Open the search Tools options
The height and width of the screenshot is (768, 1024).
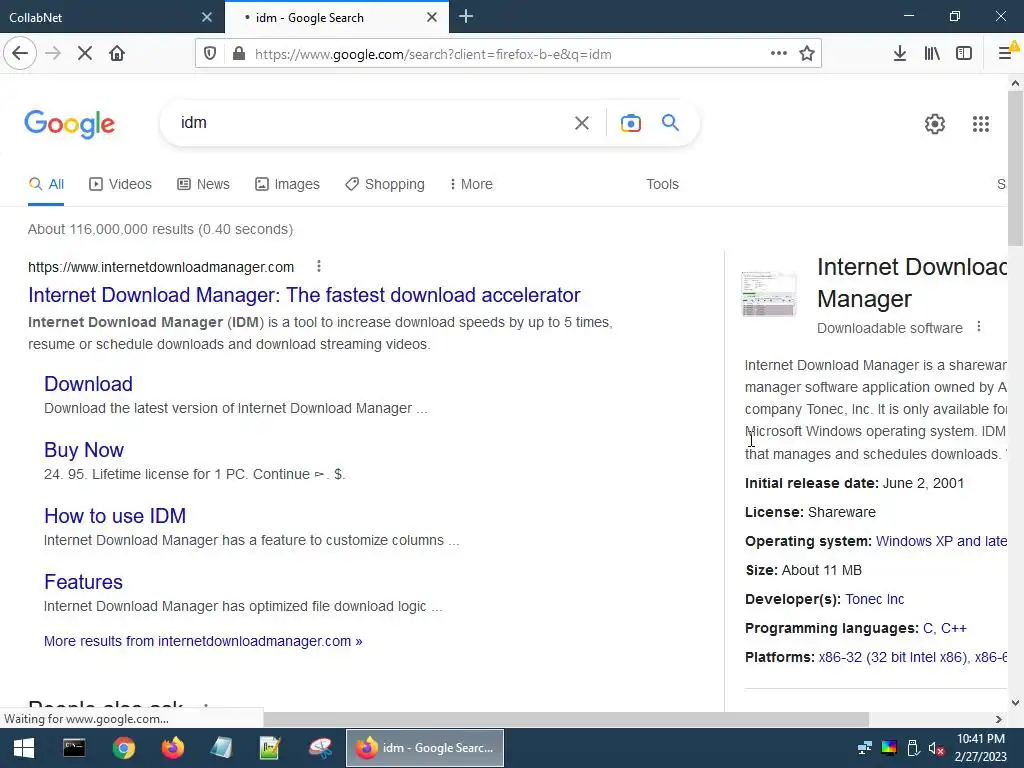point(662,184)
